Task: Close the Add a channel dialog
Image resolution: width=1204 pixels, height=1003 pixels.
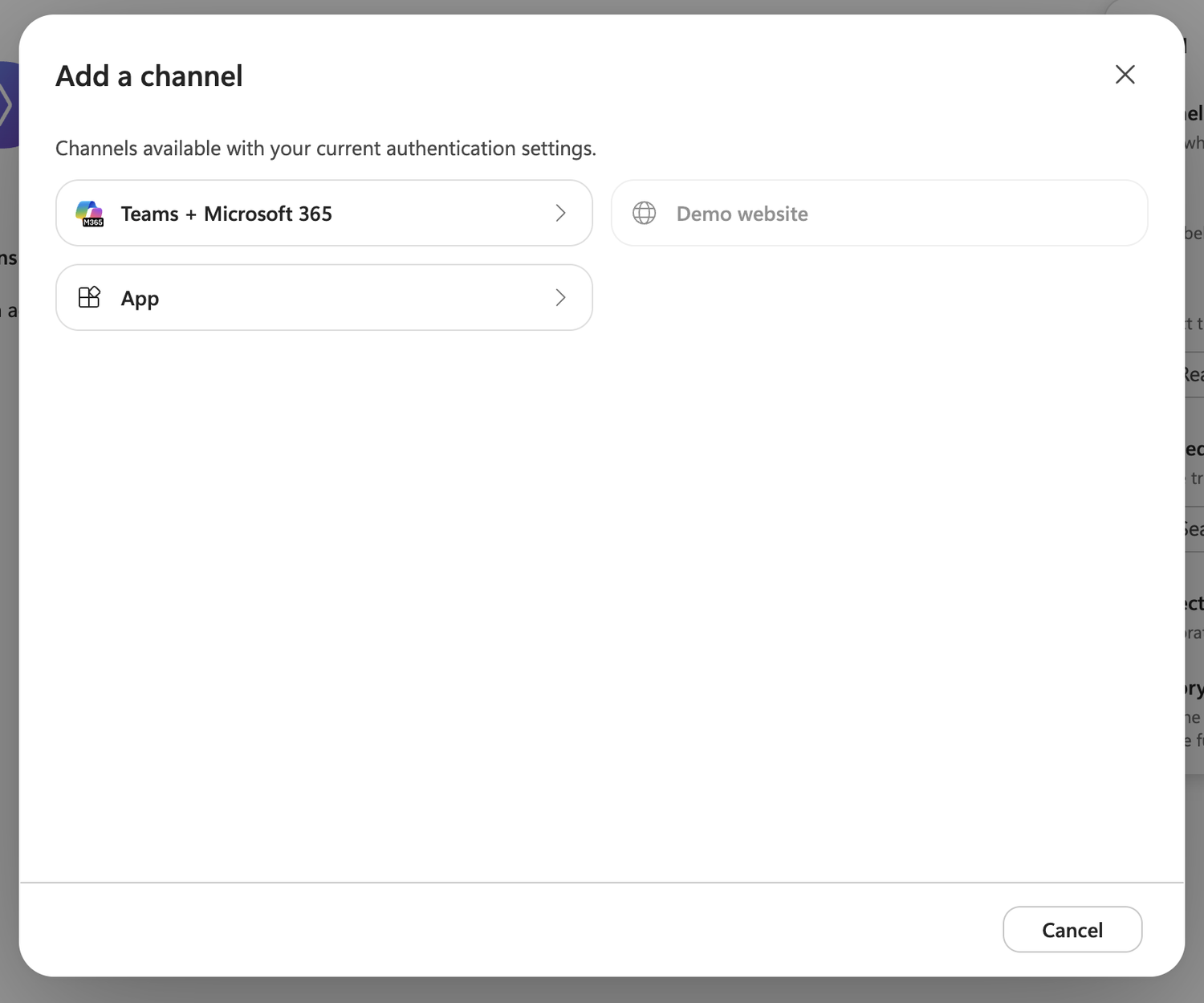Action: [1125, 75]
